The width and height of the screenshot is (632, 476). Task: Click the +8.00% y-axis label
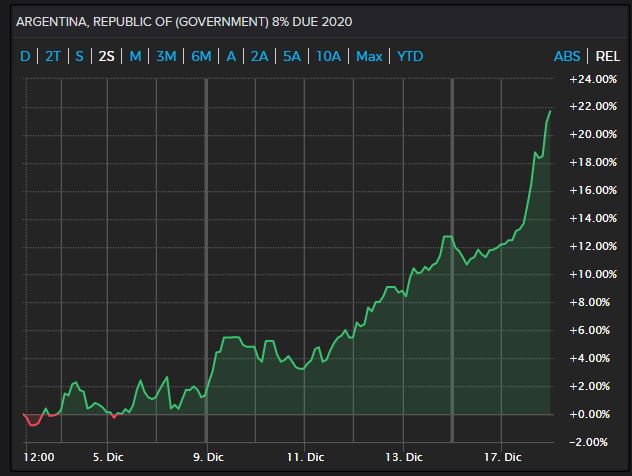pyautogui.click(x=589, y=302)
